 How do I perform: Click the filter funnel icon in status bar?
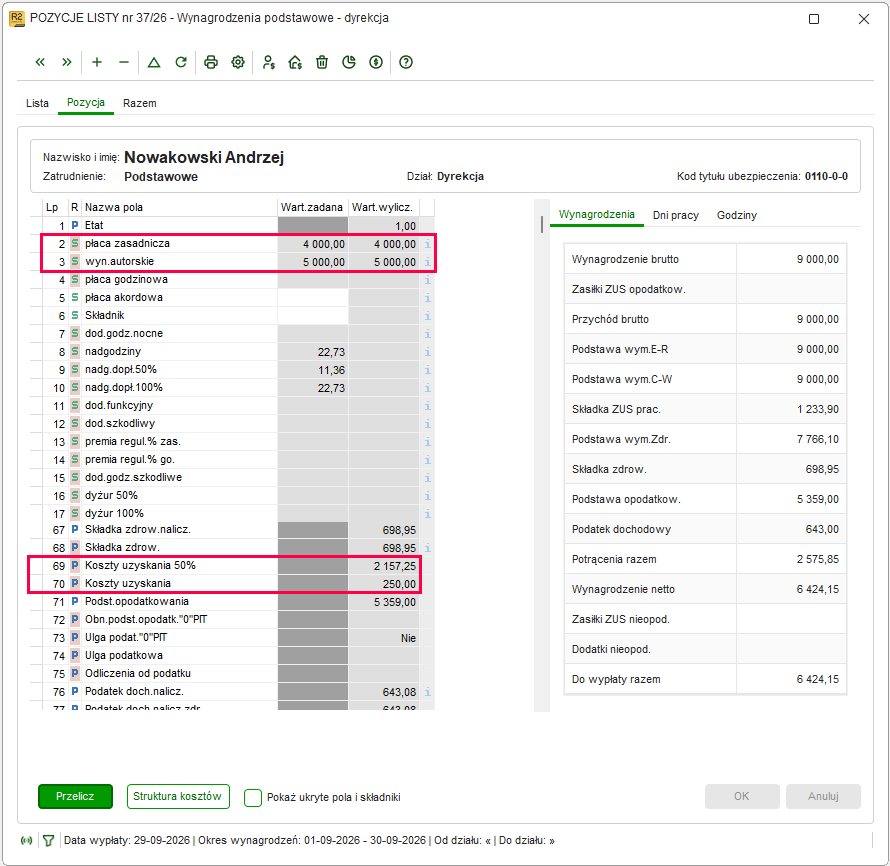(x=48, y=840)
